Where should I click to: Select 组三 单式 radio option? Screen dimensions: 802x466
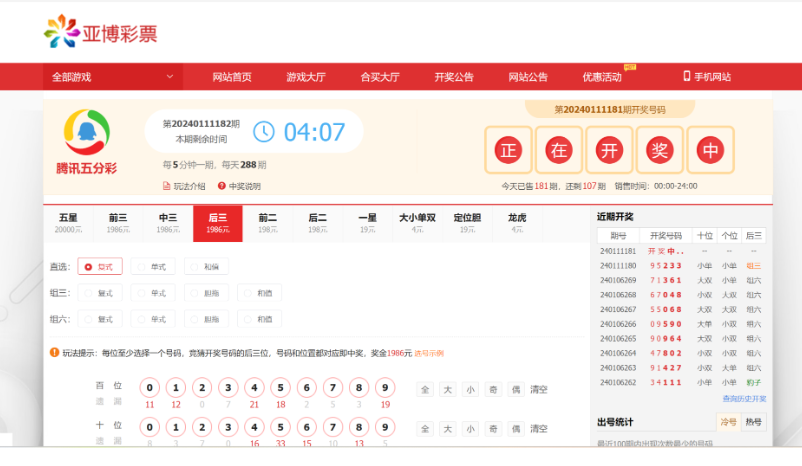tap(153, 293)
